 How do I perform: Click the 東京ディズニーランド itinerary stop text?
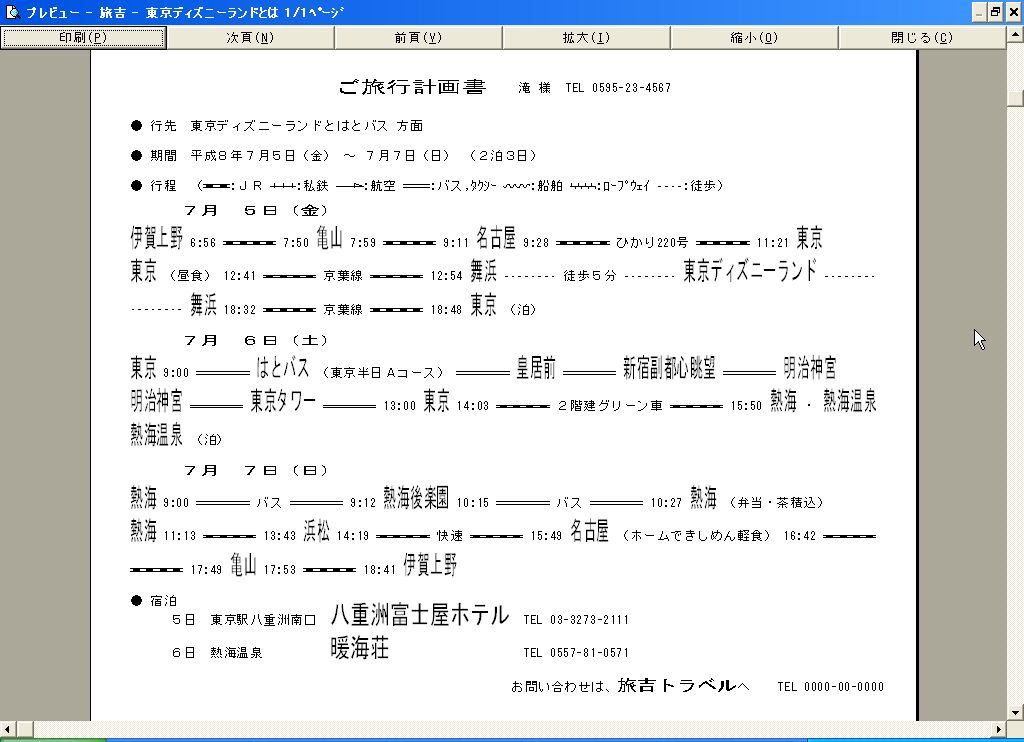[x=750, y=271]
